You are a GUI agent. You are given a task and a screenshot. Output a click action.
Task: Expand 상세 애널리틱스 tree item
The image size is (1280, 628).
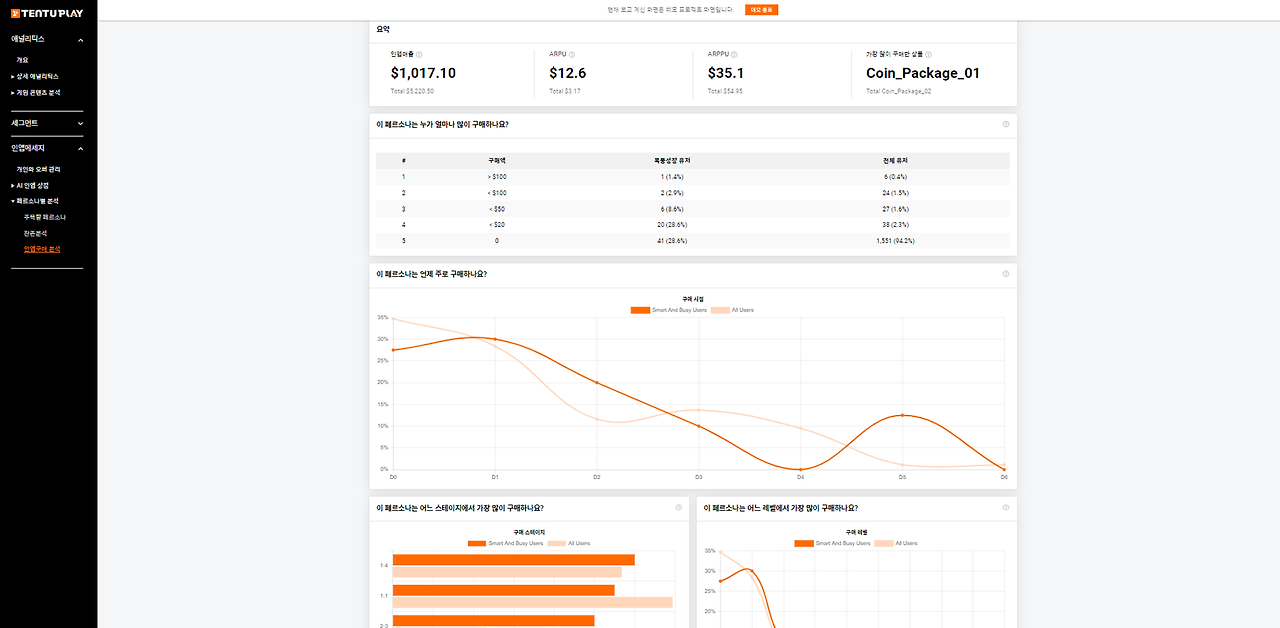click(35, 76)
